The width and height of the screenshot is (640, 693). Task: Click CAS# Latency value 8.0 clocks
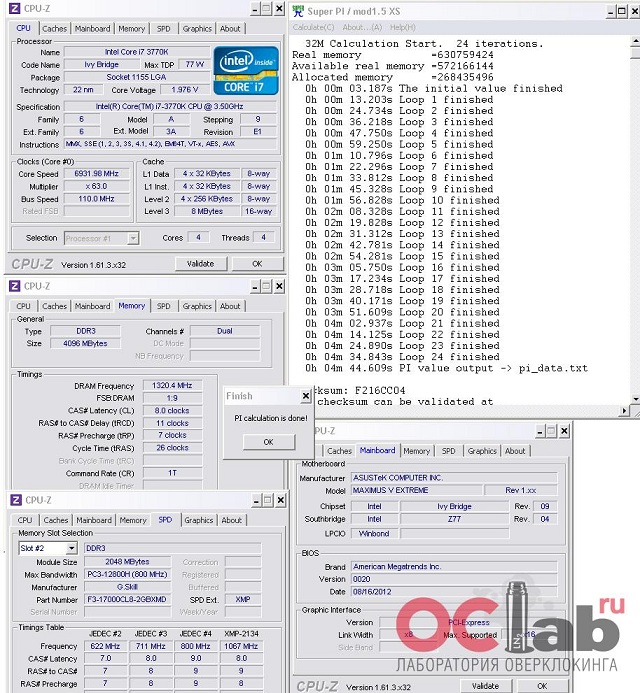pos(172,411)
